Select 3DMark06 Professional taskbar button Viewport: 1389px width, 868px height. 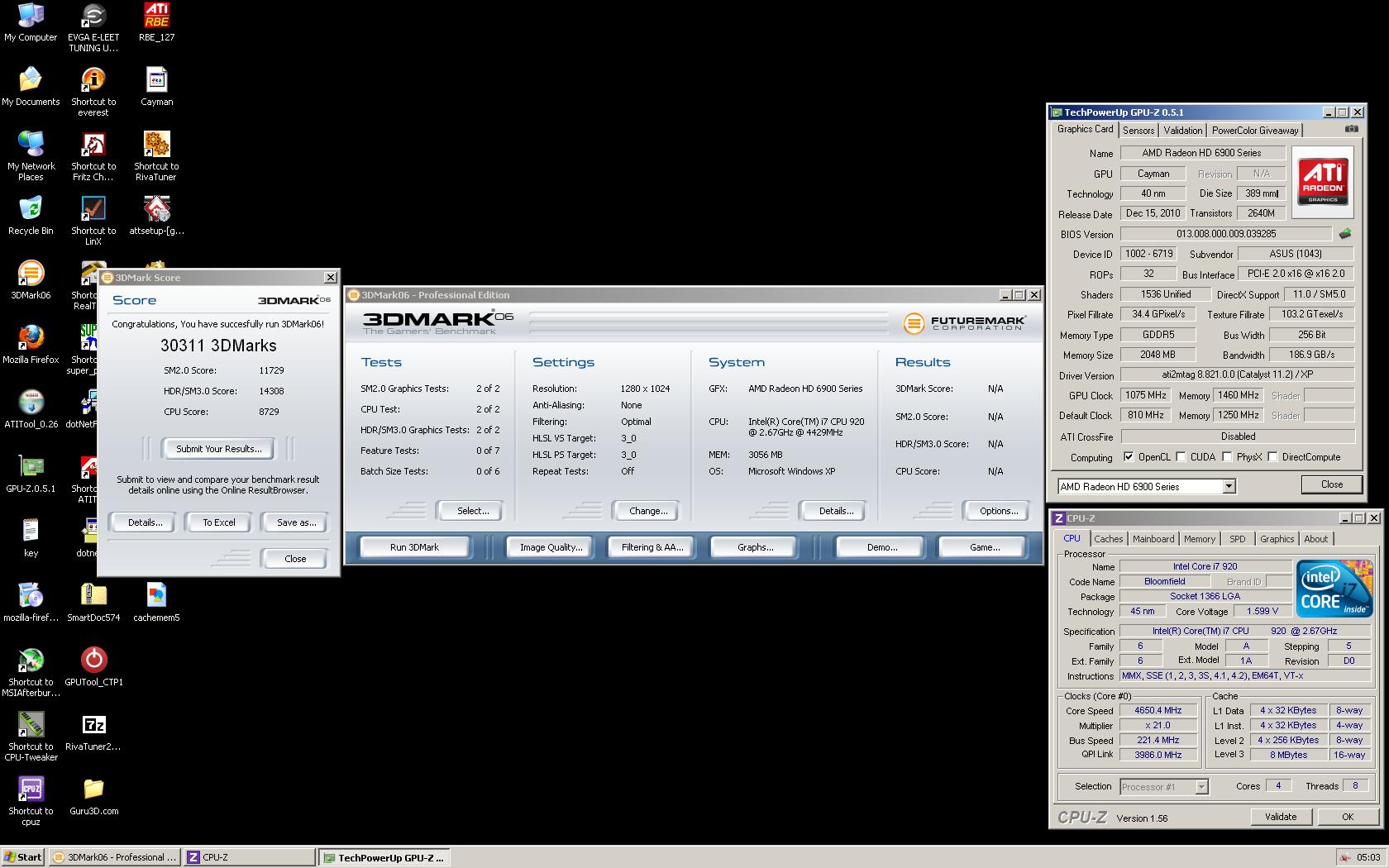click(114, 857)
